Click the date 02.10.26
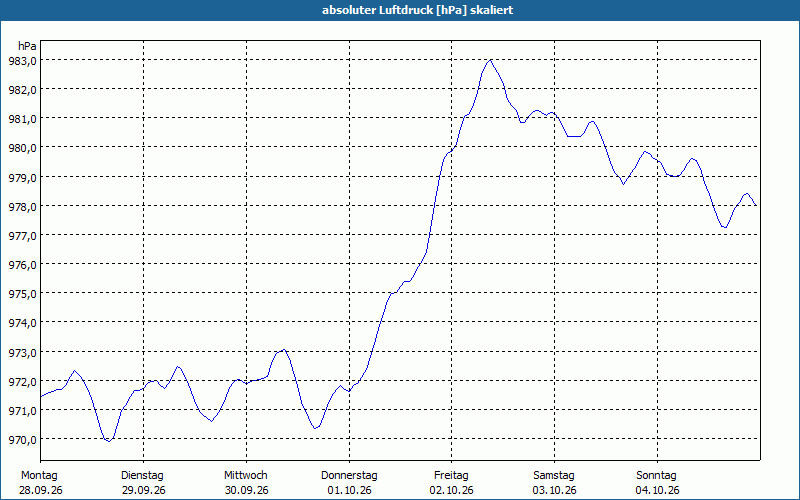 452,491
